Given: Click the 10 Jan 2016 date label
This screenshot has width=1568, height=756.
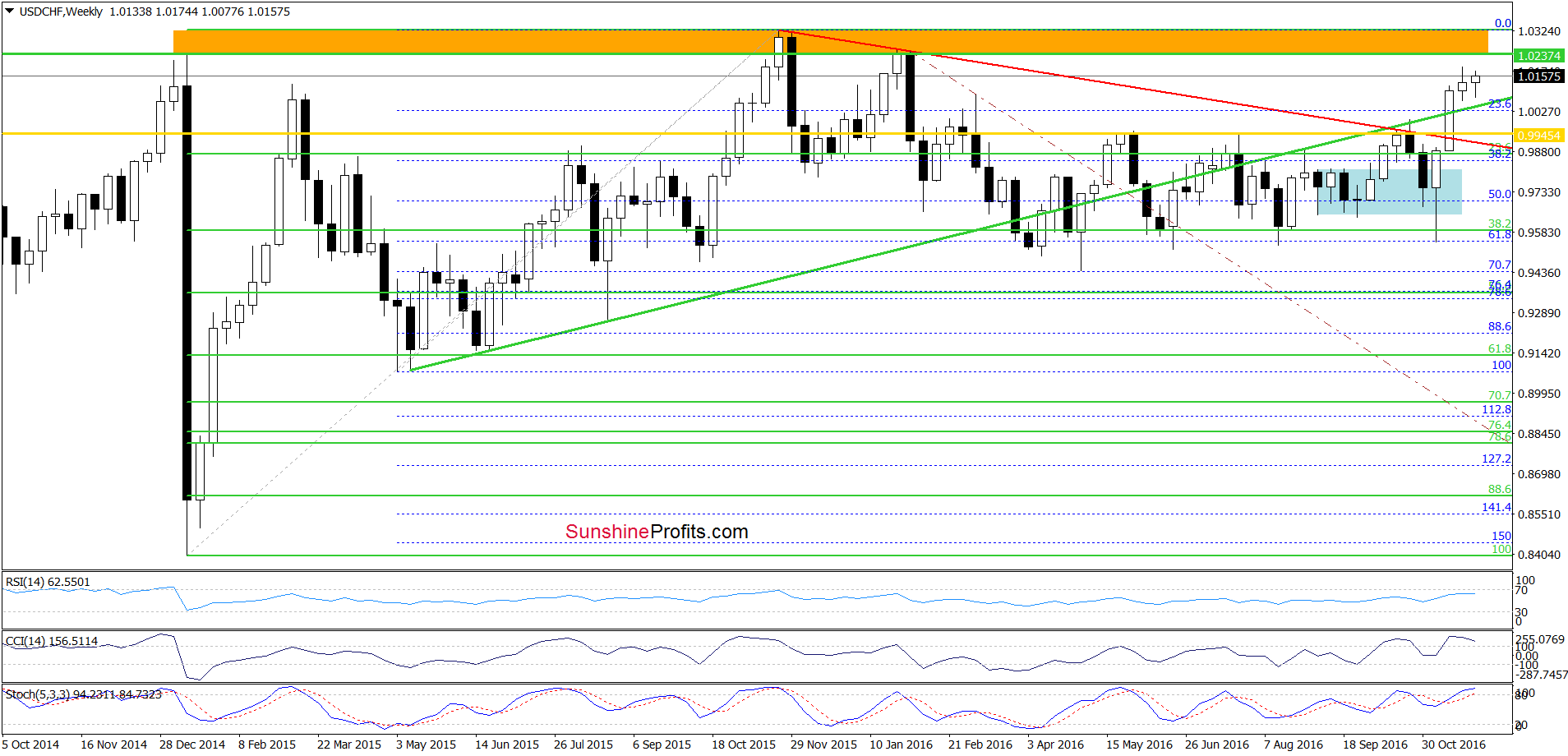Looking at the screenshot, I should 902,744.
